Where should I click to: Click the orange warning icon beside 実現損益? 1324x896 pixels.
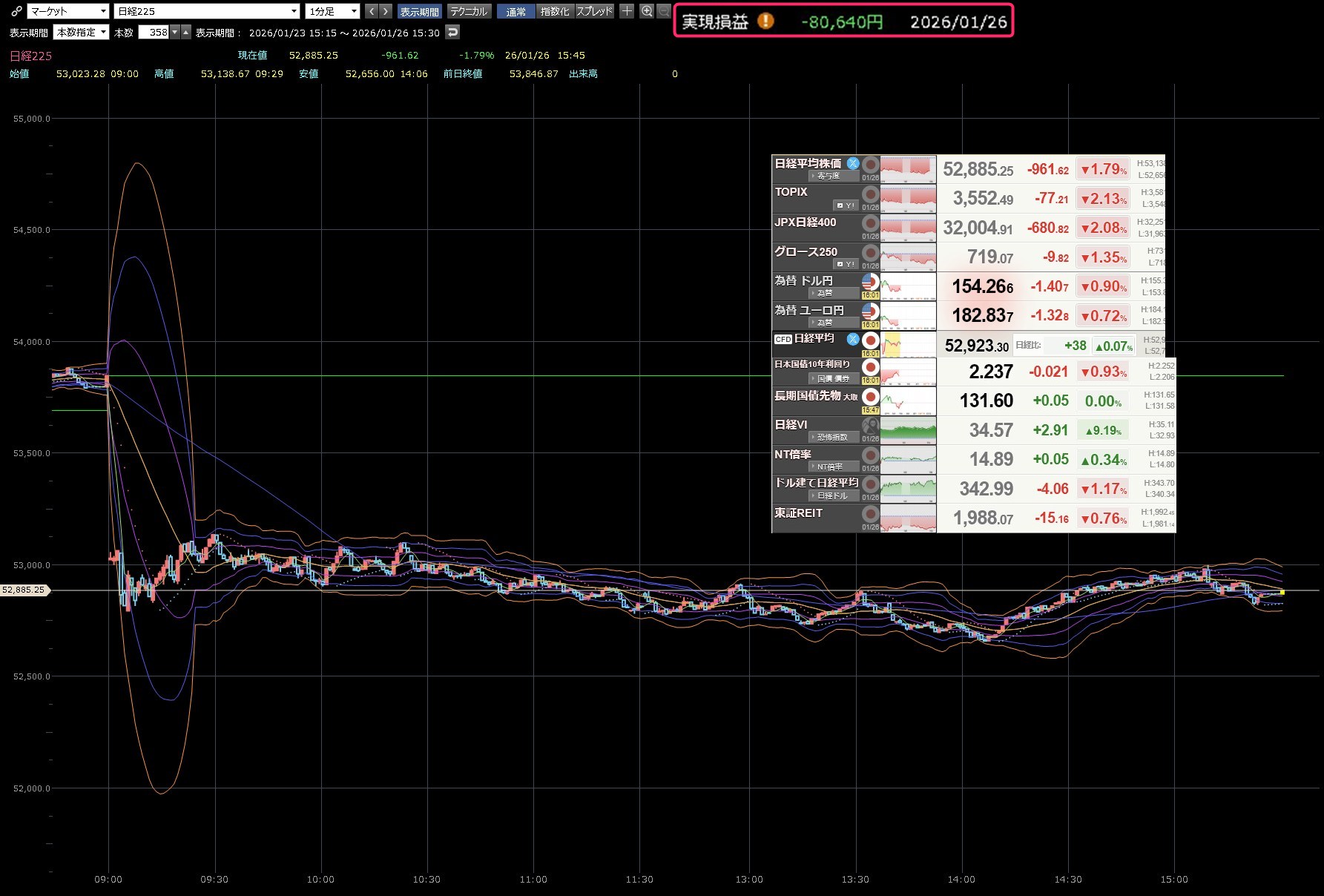765,22
